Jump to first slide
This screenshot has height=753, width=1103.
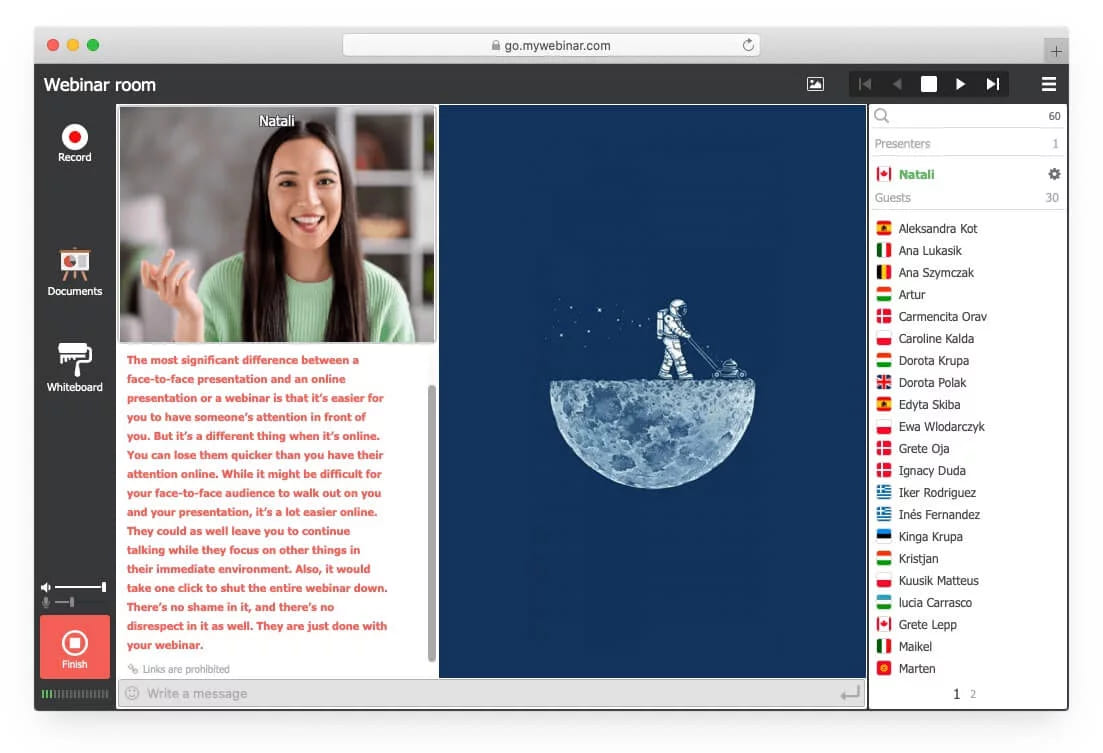(865, 84)
